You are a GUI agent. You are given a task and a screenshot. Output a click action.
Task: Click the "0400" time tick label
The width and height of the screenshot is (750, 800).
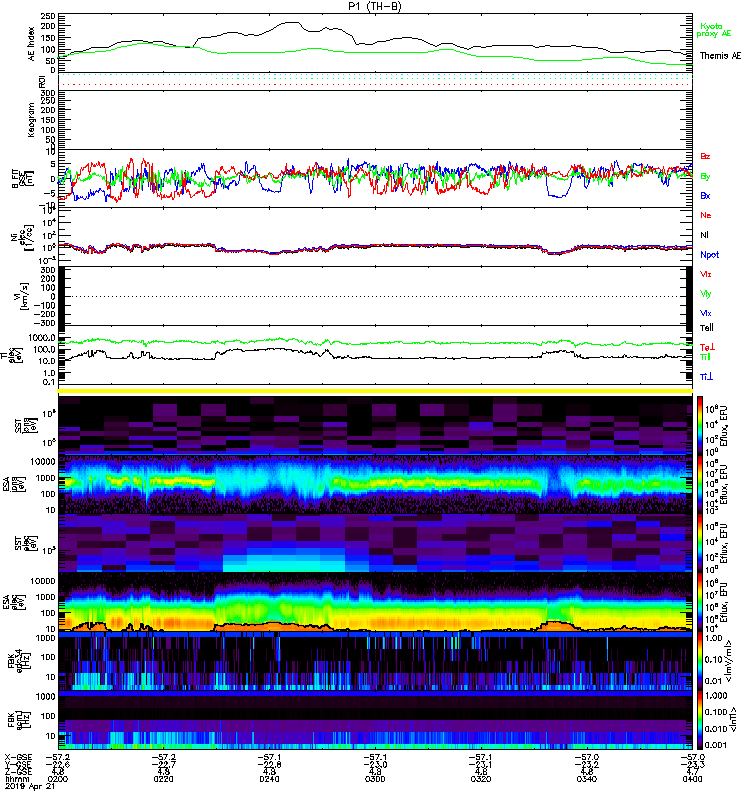pos(692,779)
